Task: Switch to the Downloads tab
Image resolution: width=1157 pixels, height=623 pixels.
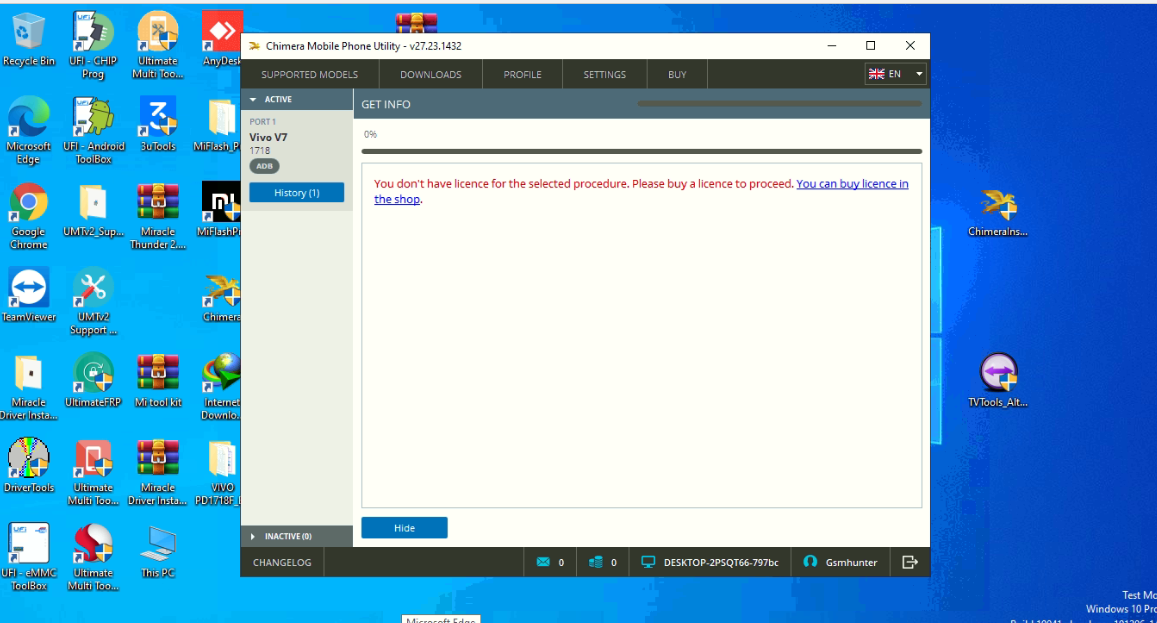Action: pos(430,75)
